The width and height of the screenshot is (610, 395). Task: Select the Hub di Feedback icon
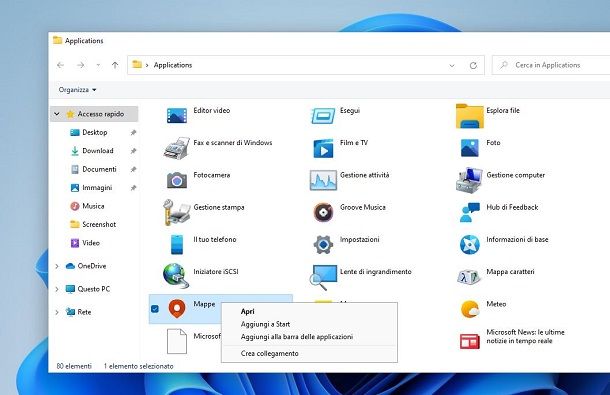click(470, 212)
